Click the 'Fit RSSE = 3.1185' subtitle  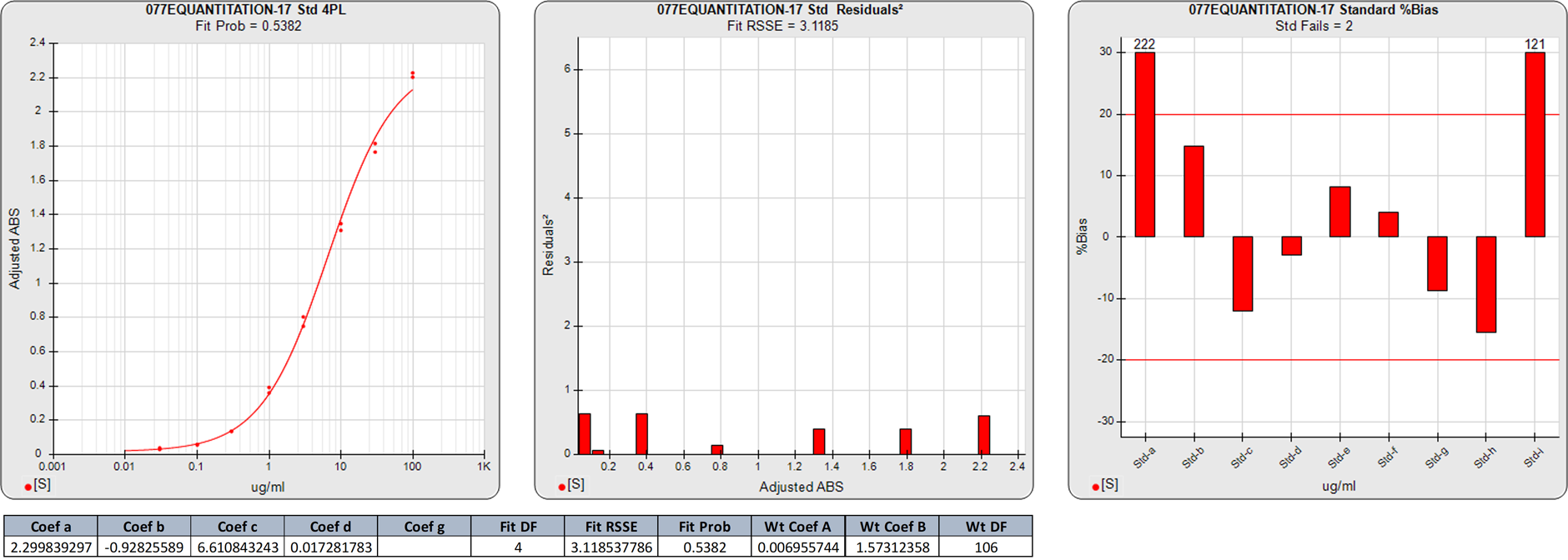click(x=782, y=26)
